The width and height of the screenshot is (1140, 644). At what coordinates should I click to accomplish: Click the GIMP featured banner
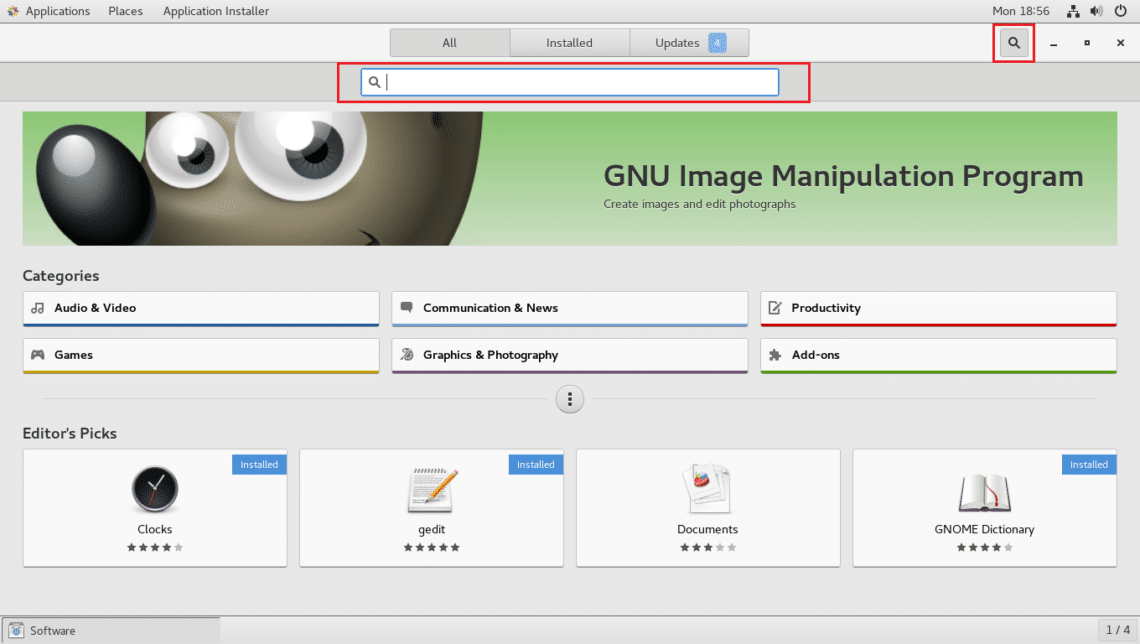coord(569,178)
